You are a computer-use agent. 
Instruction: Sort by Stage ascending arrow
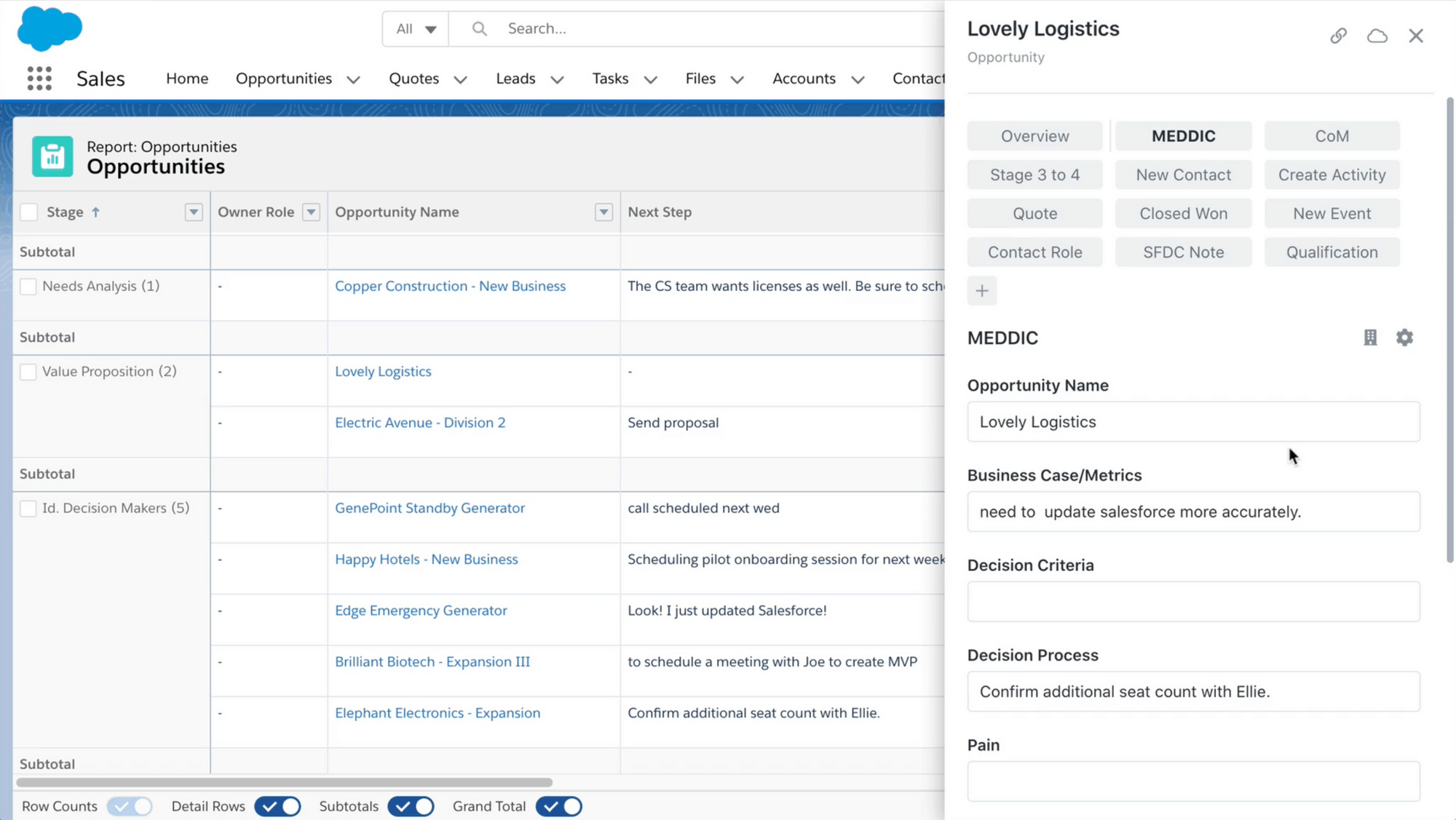95,212
